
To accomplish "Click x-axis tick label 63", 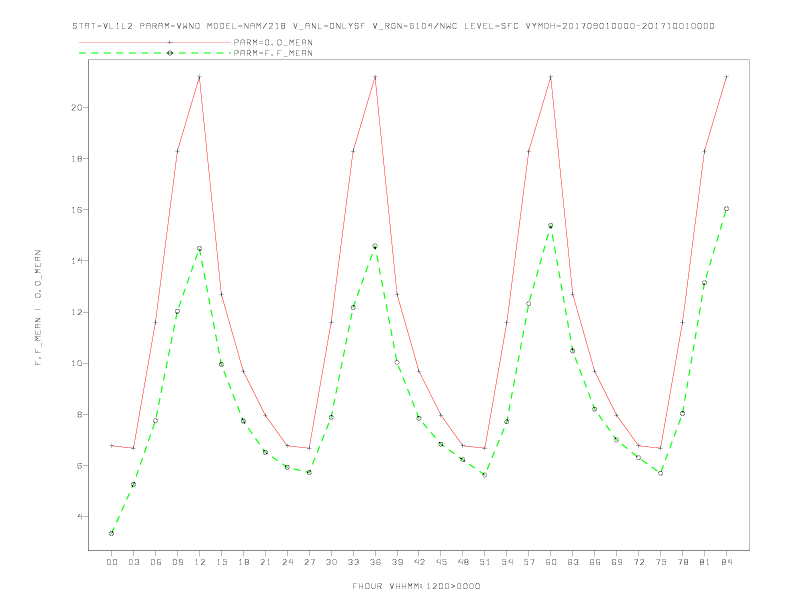I will click(573, 562).
